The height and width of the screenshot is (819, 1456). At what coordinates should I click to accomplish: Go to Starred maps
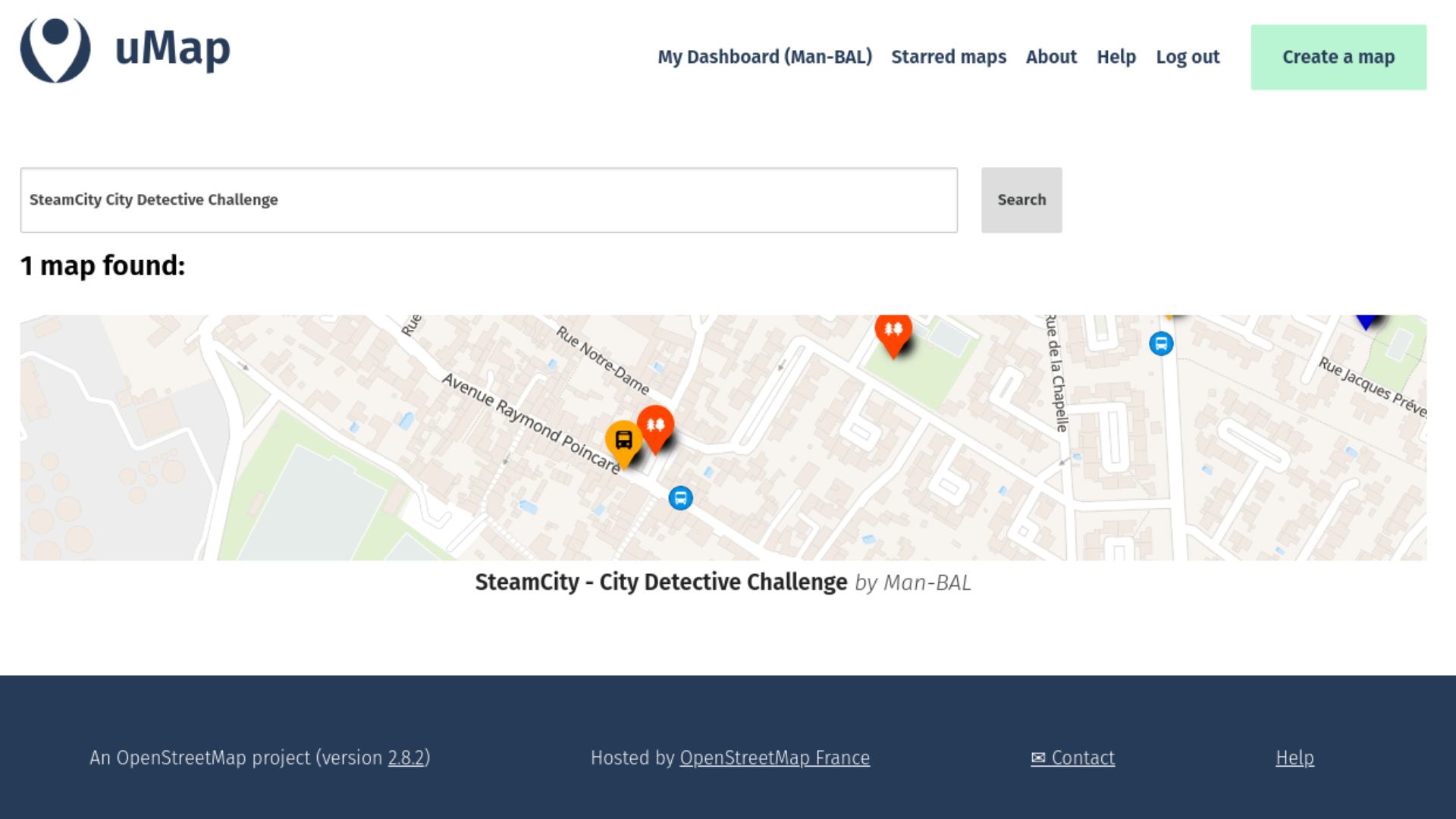[x=949, y=57]
